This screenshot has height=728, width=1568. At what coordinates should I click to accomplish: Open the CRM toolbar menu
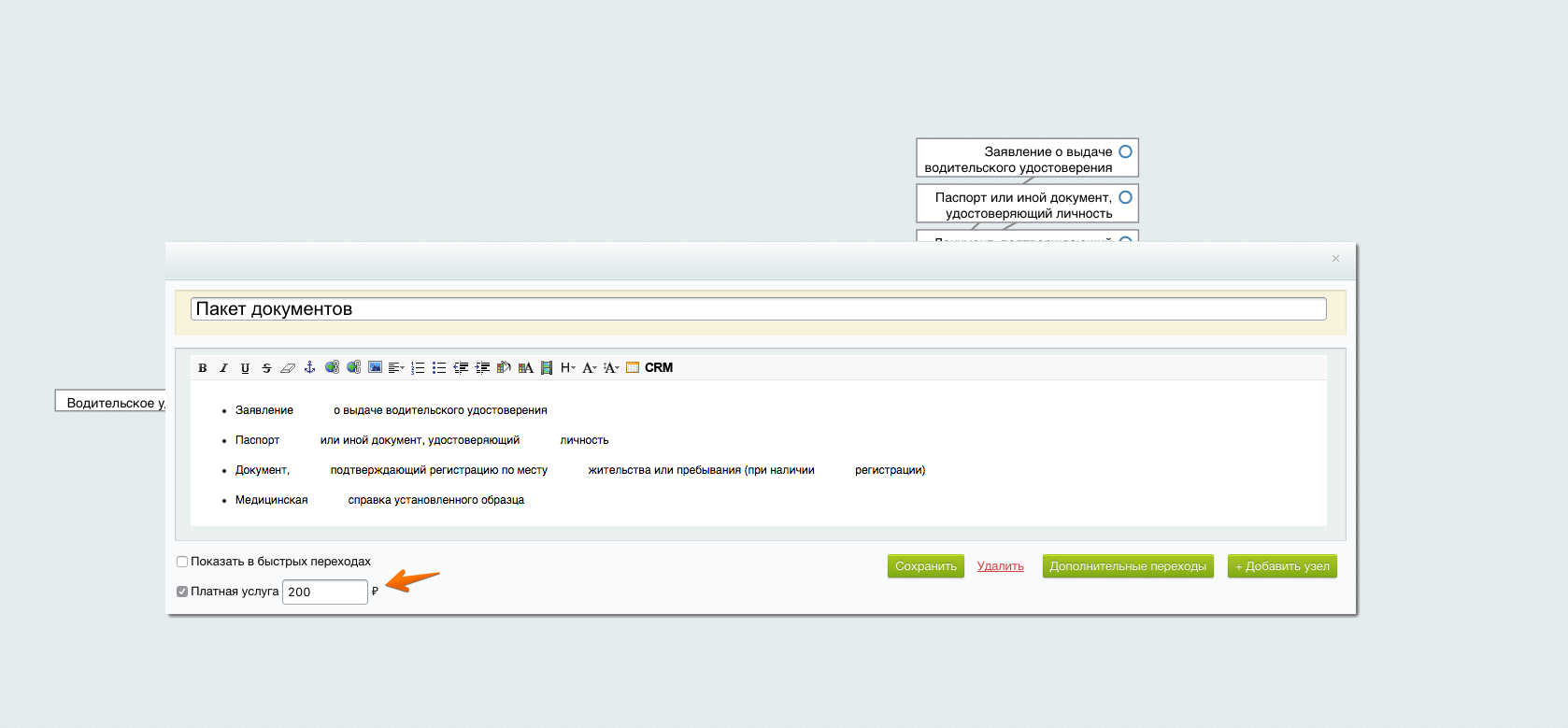[x=659, y=368]
